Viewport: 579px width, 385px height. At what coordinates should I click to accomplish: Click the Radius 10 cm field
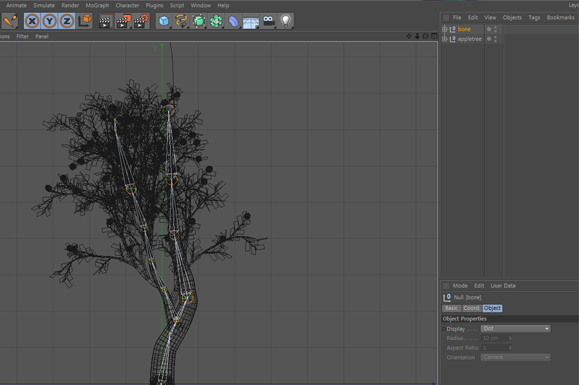[x=495, y=338]
